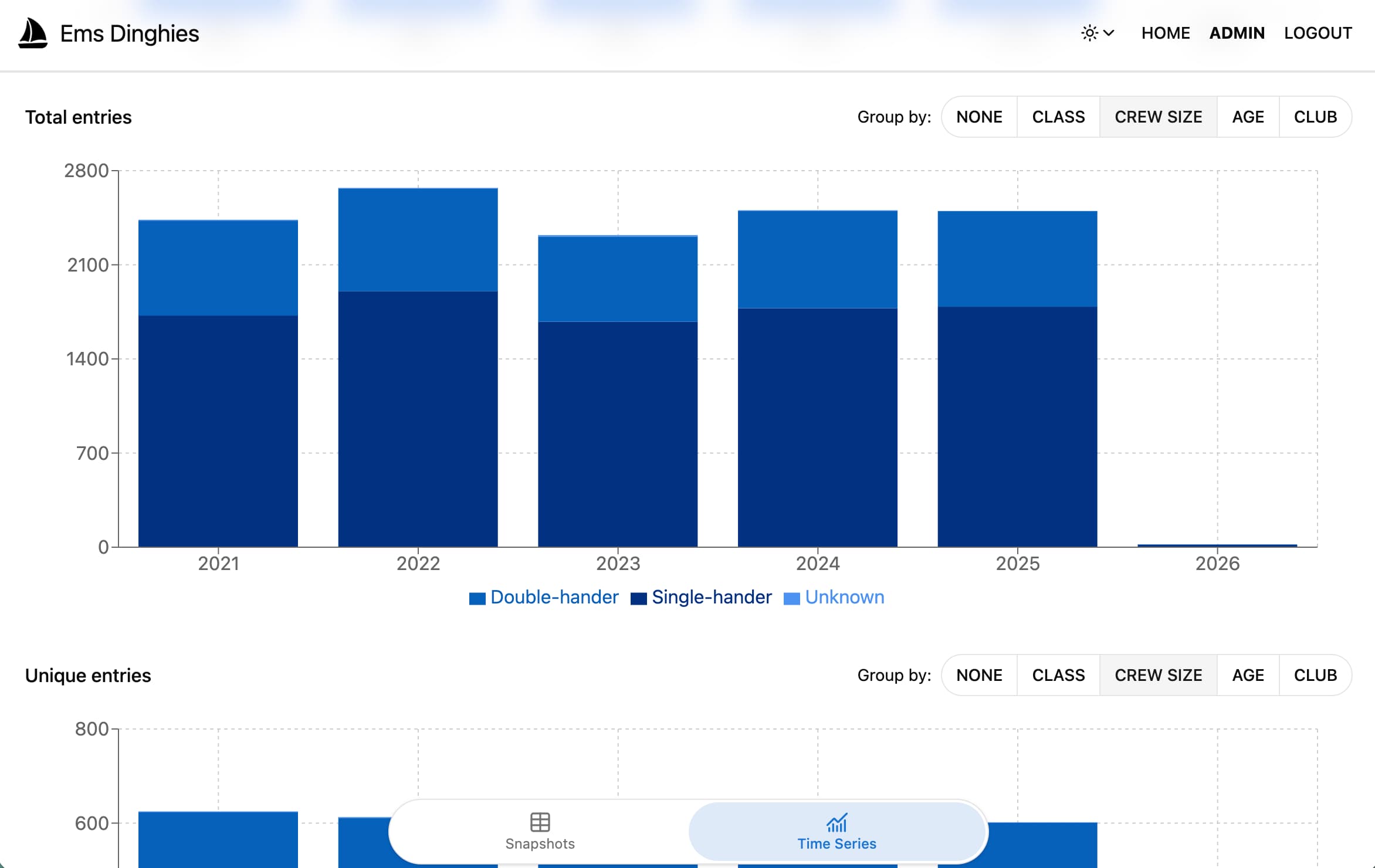The width and height of the screenshot is (1375, 868).
Task: Click the 2800 y-axis value
Action: (86, 171)
